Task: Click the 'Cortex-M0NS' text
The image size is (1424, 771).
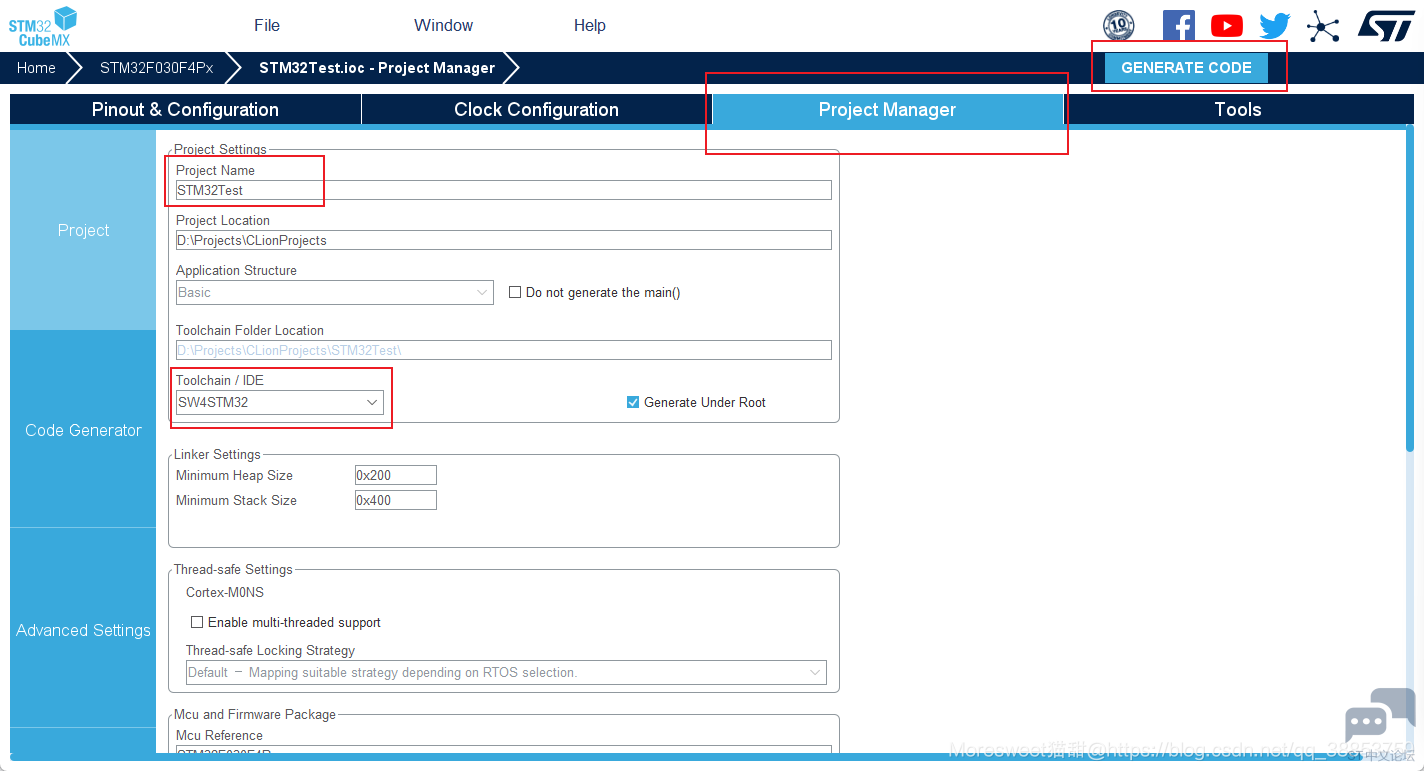Action: 225,592
